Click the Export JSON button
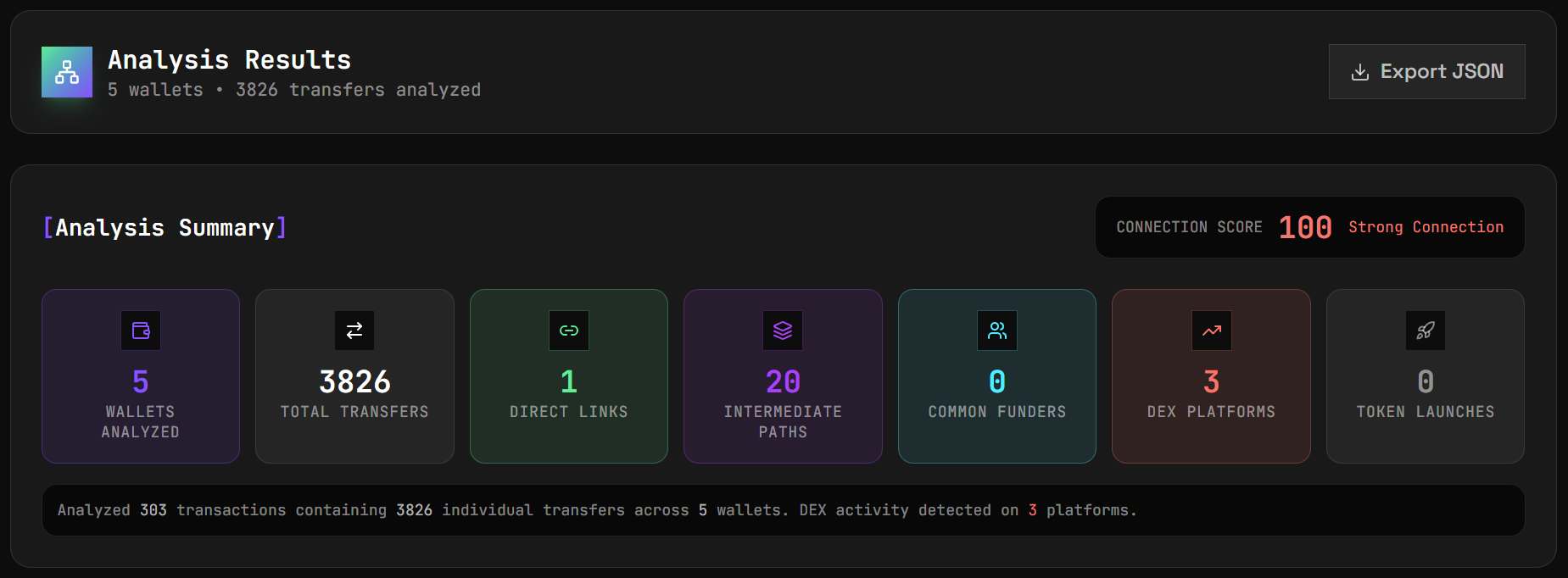The height and width of the screenshot is (578, 1568). (x=1426, y=71)
